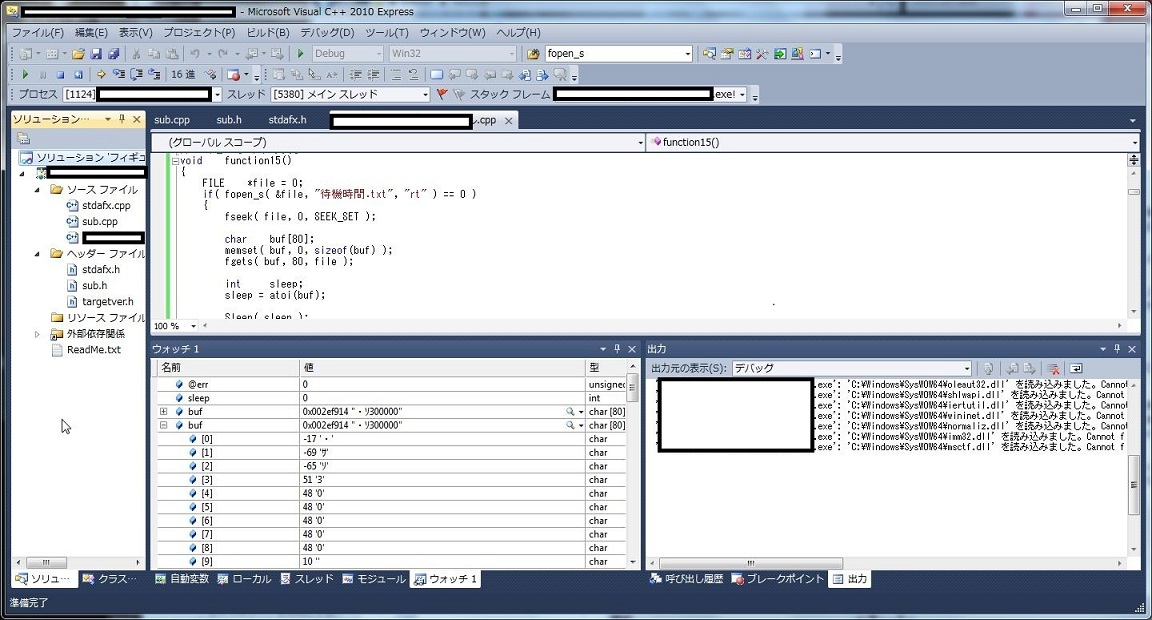
Task: Open file with the folder icon
Action: tap(78, 54)
